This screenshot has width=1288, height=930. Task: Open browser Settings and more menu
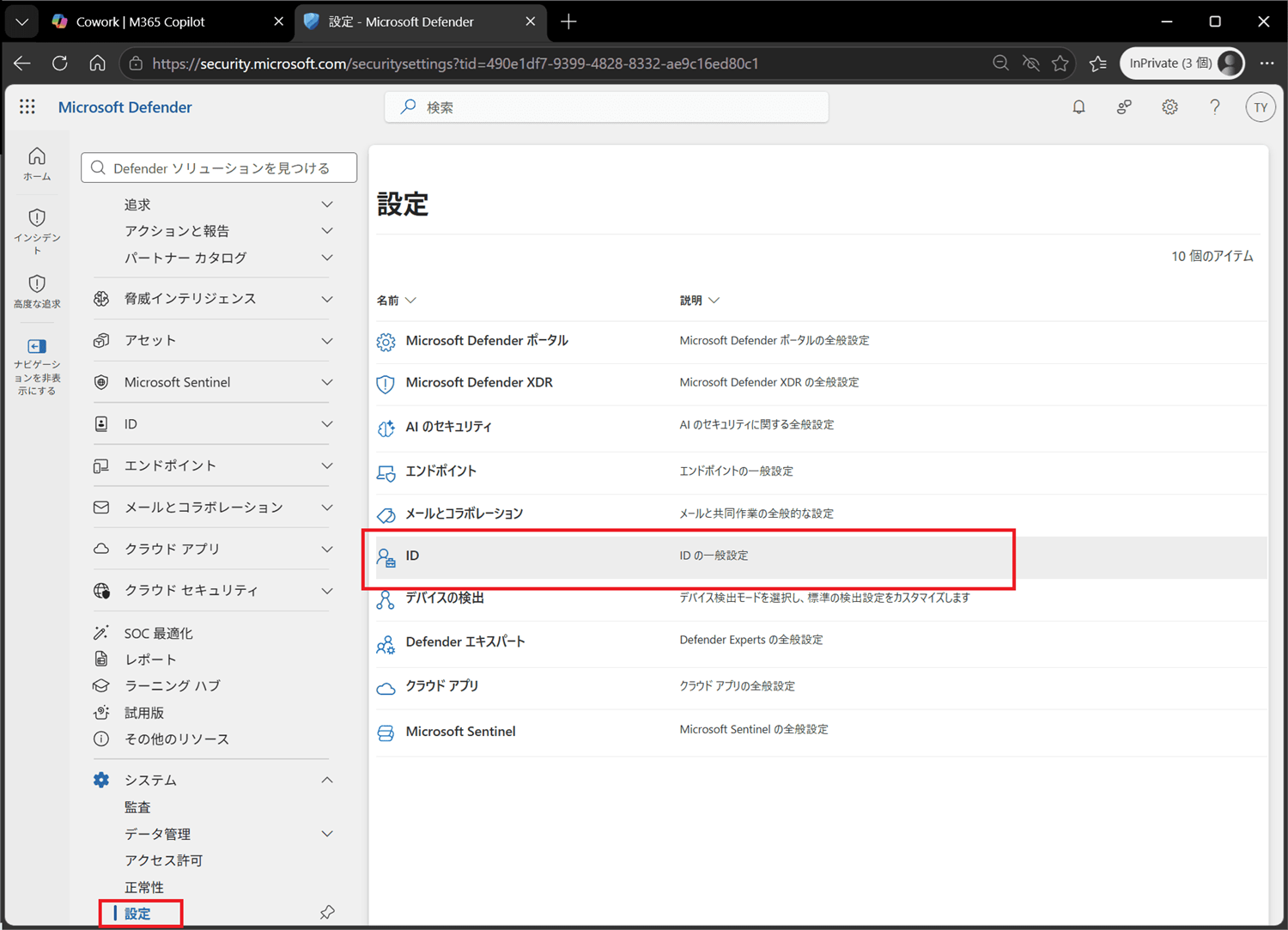[x=1267, y=64]
